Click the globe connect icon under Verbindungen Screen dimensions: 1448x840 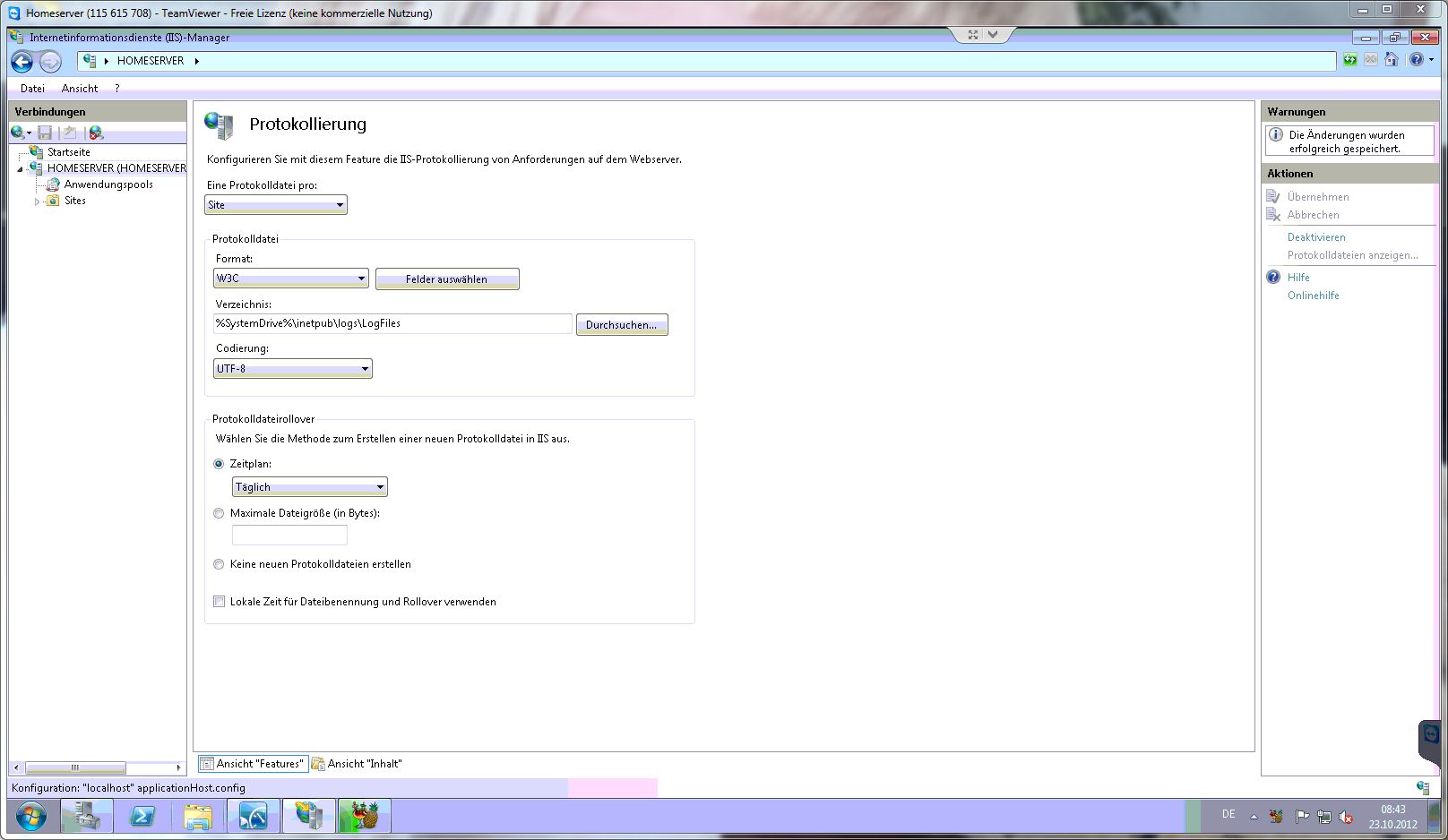(x=18, y=133)
